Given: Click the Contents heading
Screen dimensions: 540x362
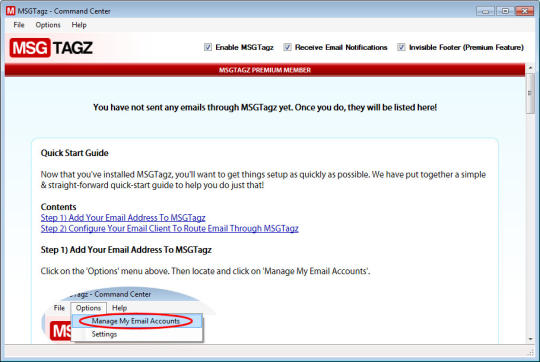Looking at the screenshot, I should [x=58, y=207].
